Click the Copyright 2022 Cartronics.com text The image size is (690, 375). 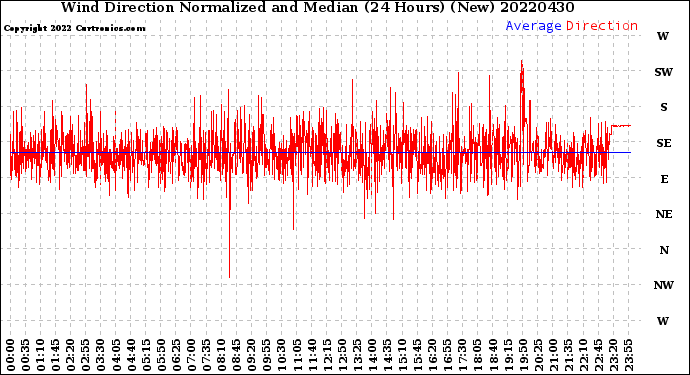point(74,28)
